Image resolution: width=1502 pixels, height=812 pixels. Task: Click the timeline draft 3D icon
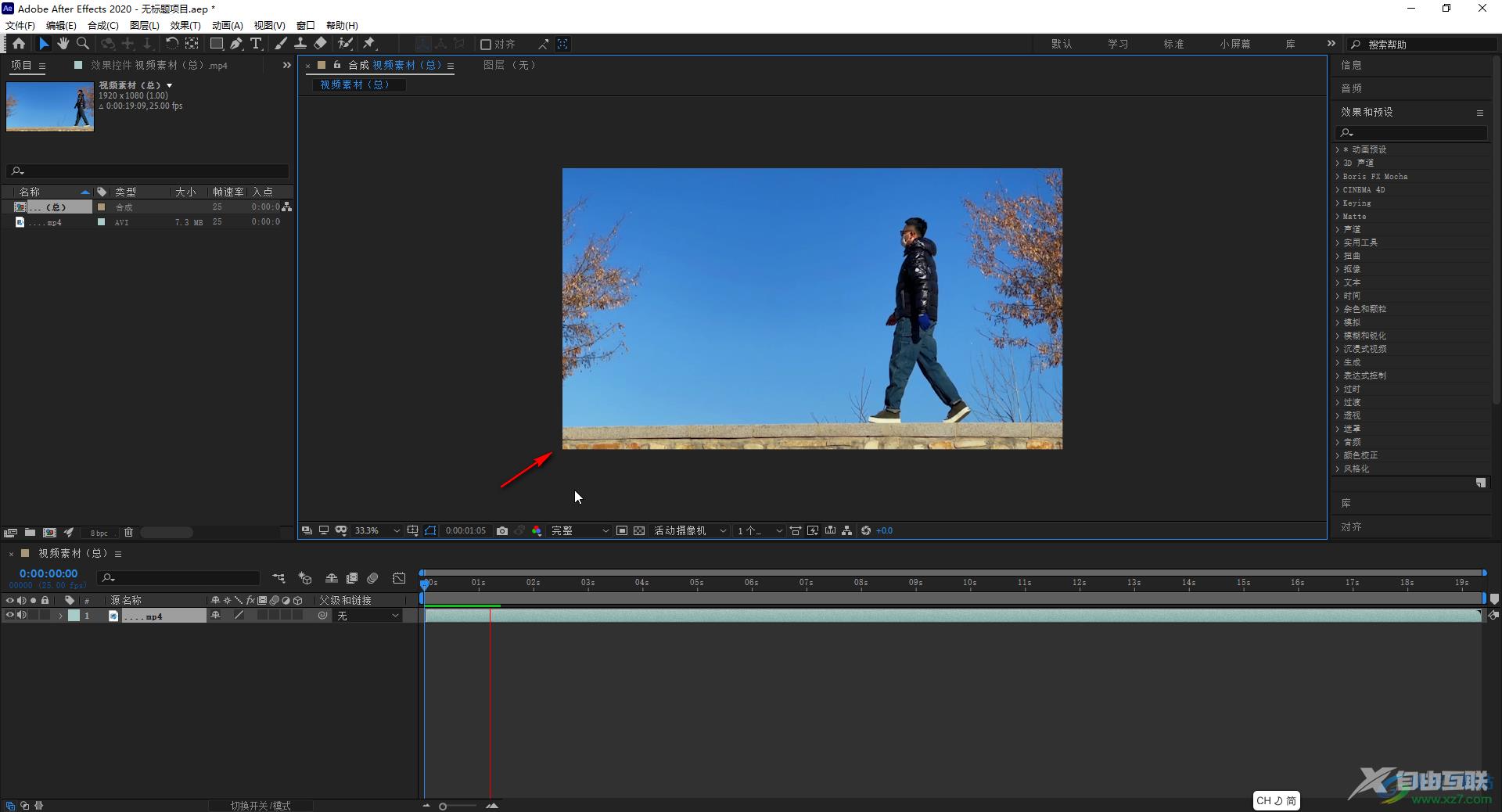305,578
